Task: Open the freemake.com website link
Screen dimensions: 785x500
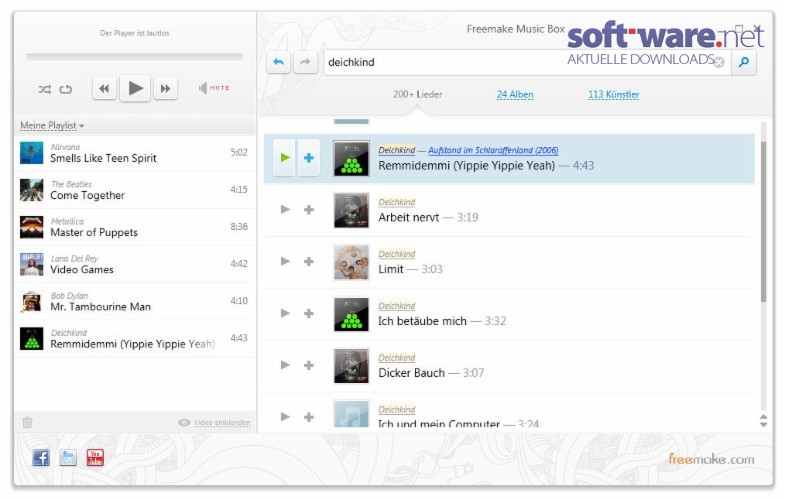Action: coord(711,459)
